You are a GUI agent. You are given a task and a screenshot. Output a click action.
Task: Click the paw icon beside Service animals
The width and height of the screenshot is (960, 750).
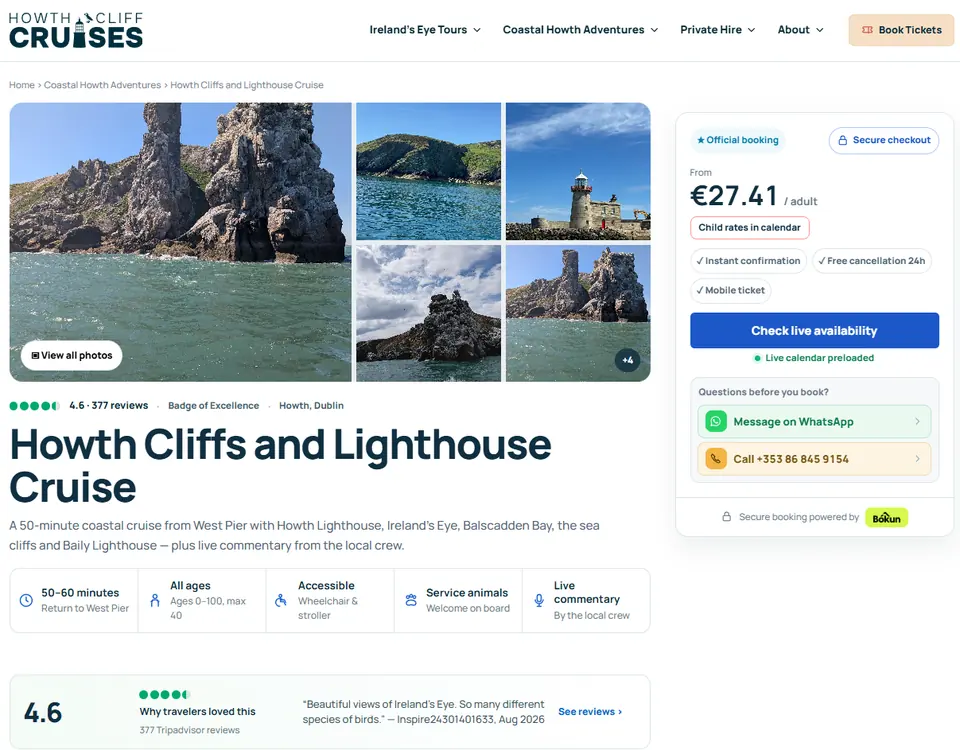click(411, 600)
